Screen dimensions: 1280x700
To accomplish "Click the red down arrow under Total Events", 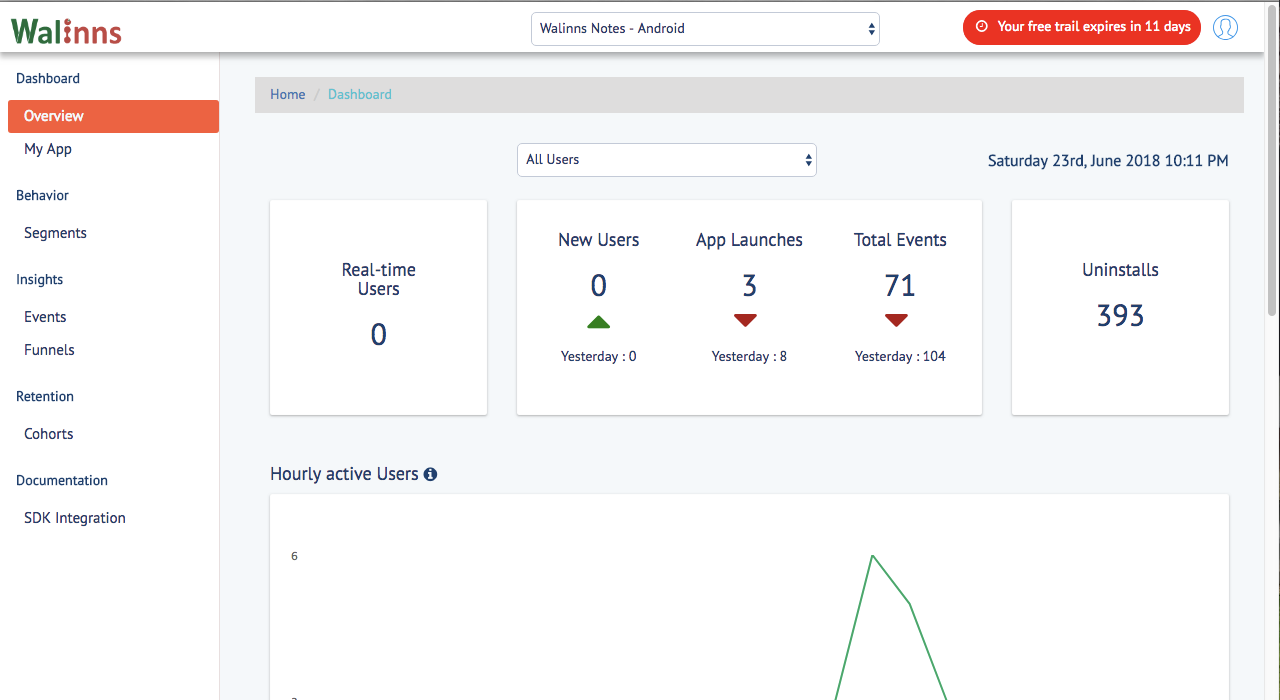I will (x=896, y=320).
